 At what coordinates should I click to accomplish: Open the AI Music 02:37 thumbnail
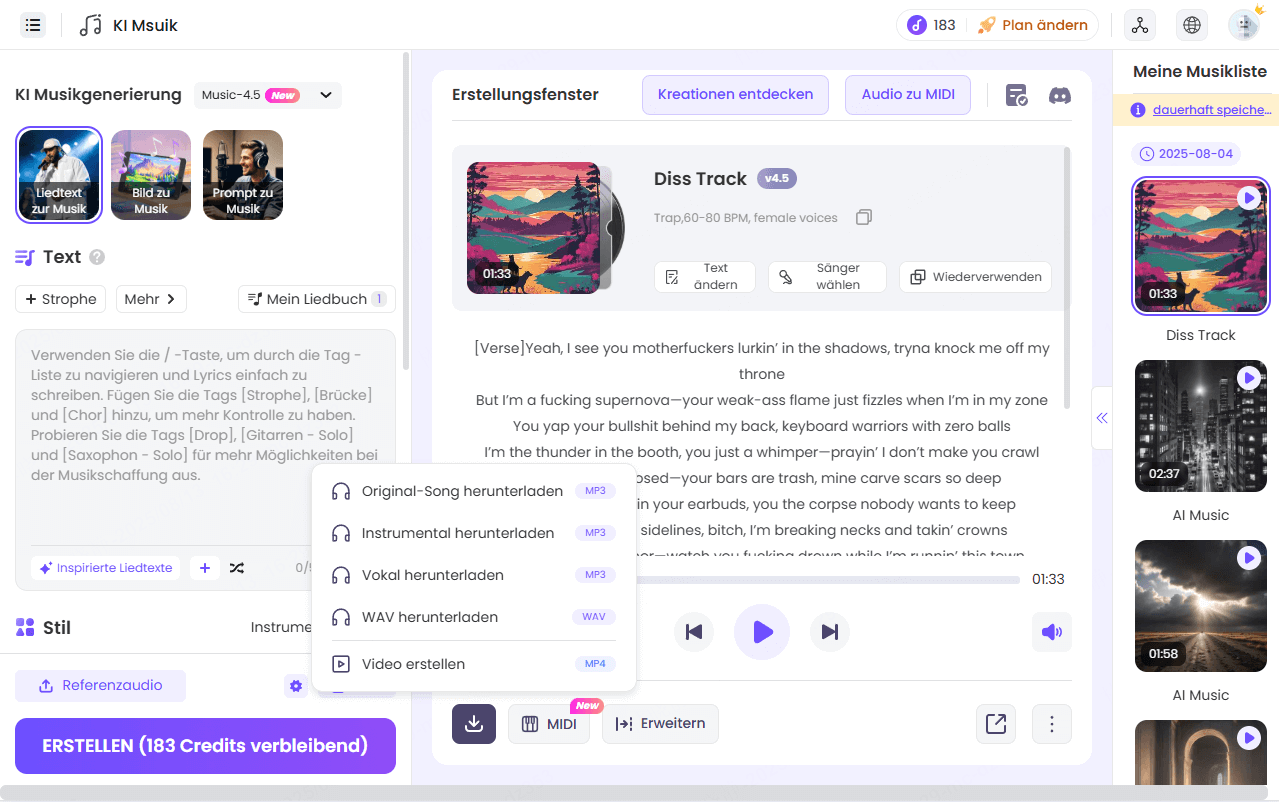pyautogui.click(x=1200, y=427)
